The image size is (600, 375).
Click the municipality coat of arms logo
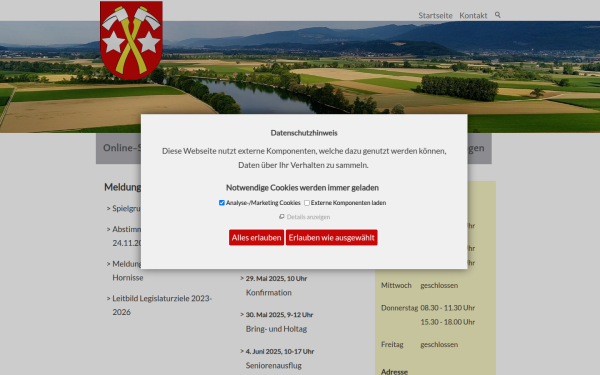tap(131, 40)
